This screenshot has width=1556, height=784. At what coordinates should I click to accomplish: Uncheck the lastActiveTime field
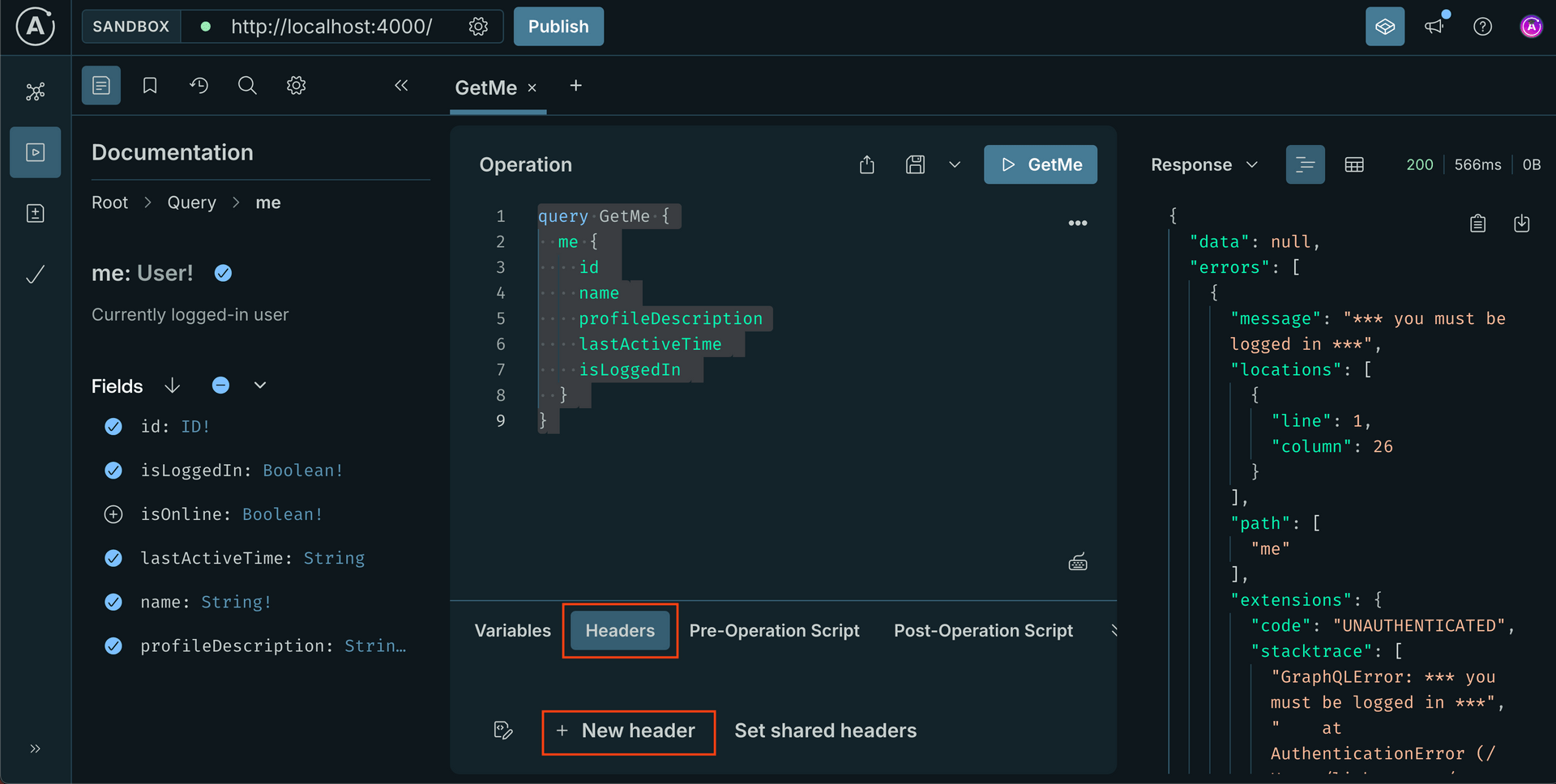point(113,558)
